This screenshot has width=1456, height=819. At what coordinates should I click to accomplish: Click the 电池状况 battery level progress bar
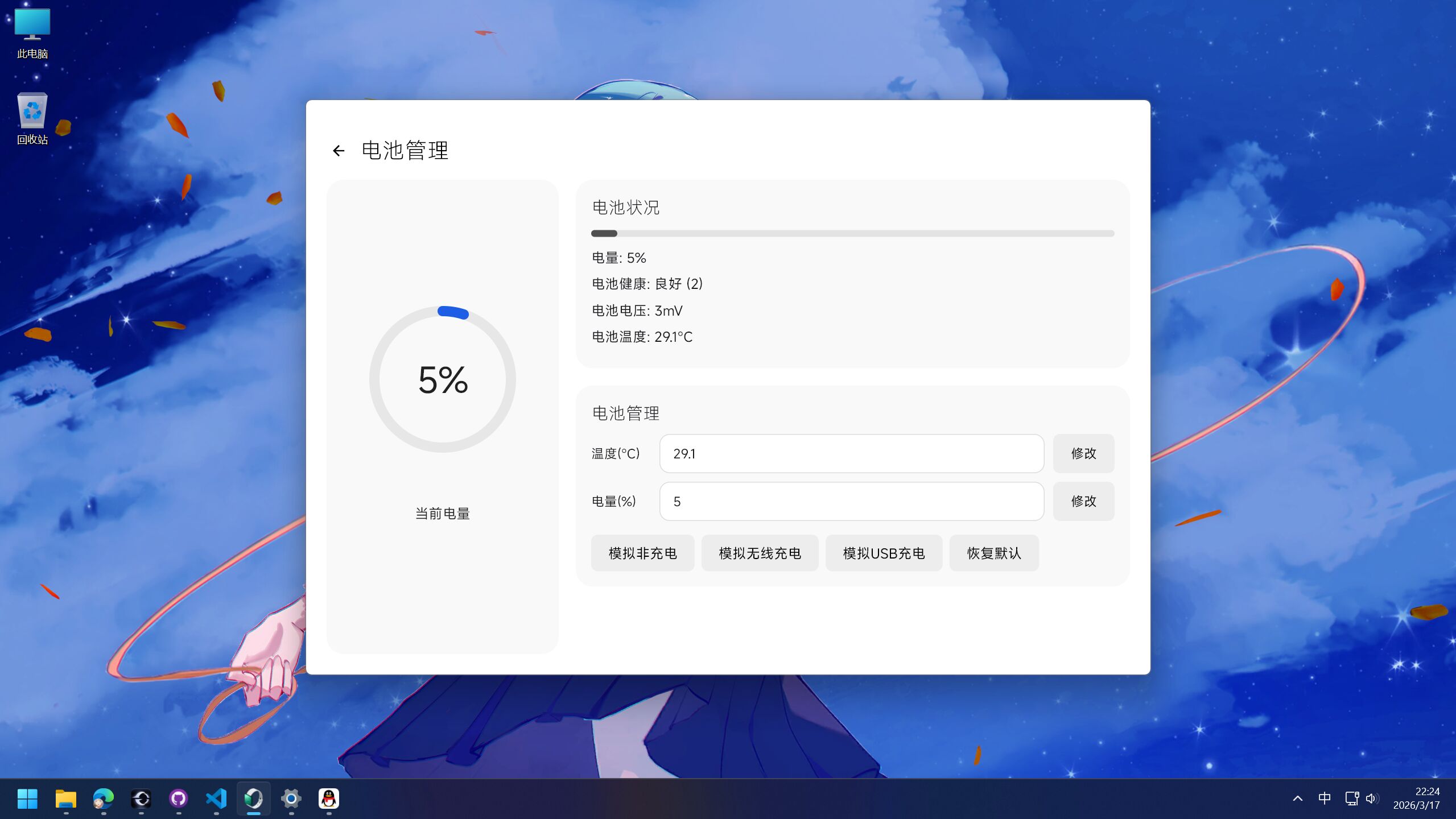pos(852,233)
